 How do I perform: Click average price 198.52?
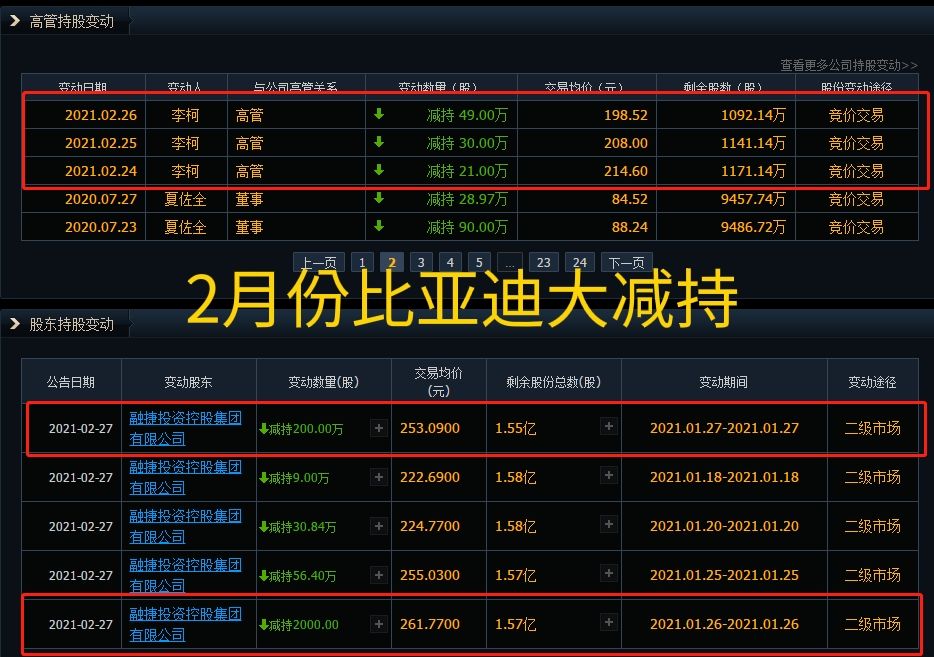(x=625, y=115)
